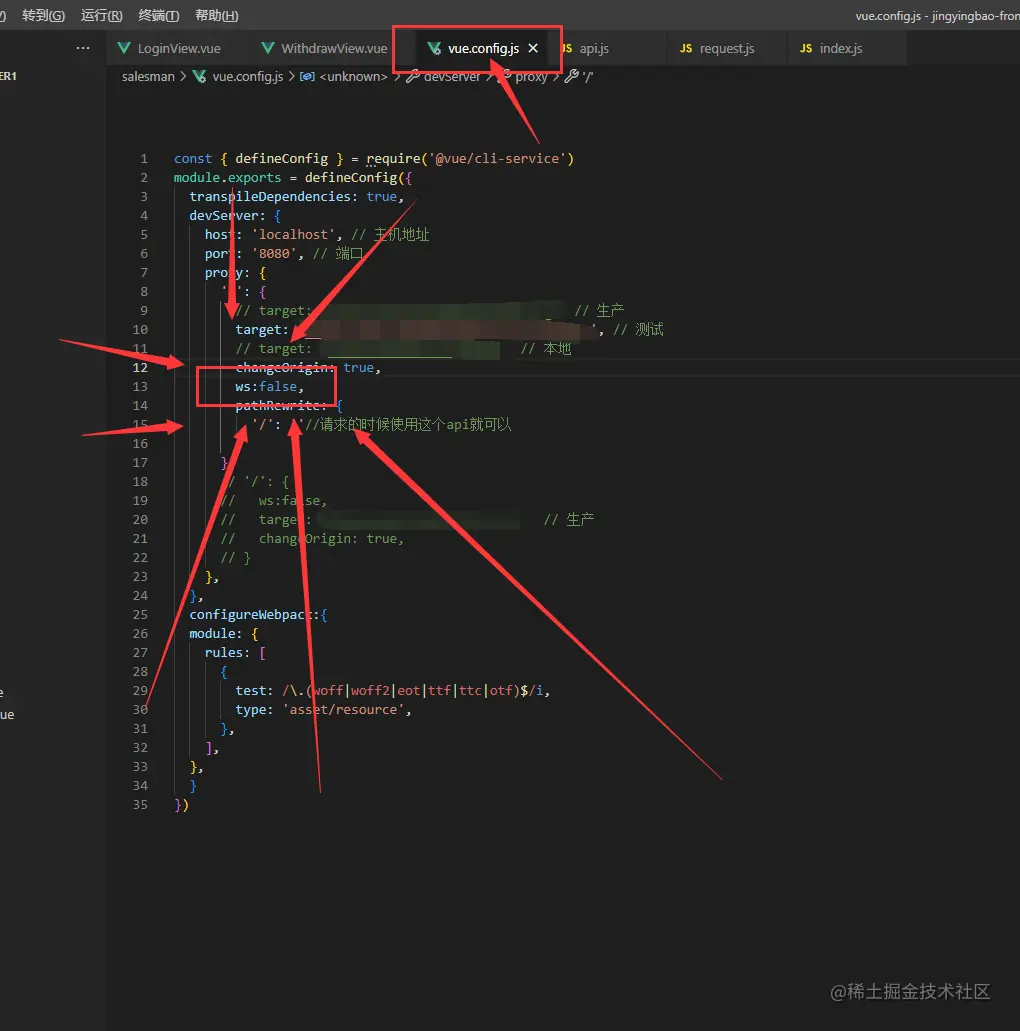
Task: Switch to the LoginView.vue tab
Action: (x=179, y=49)
